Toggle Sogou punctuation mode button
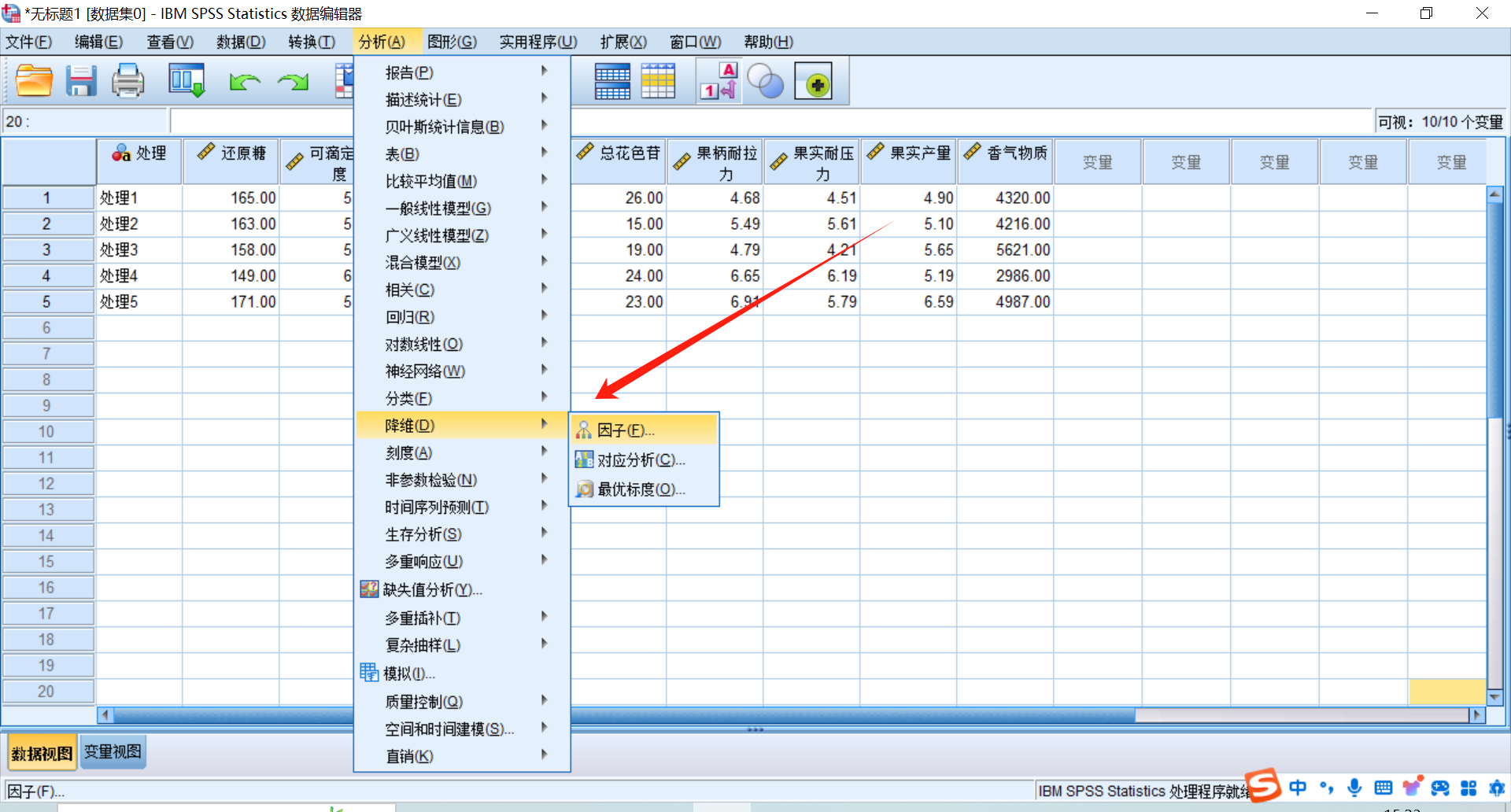Image resolution: width=1511 pixels, height=812 pixels. 1327,788
